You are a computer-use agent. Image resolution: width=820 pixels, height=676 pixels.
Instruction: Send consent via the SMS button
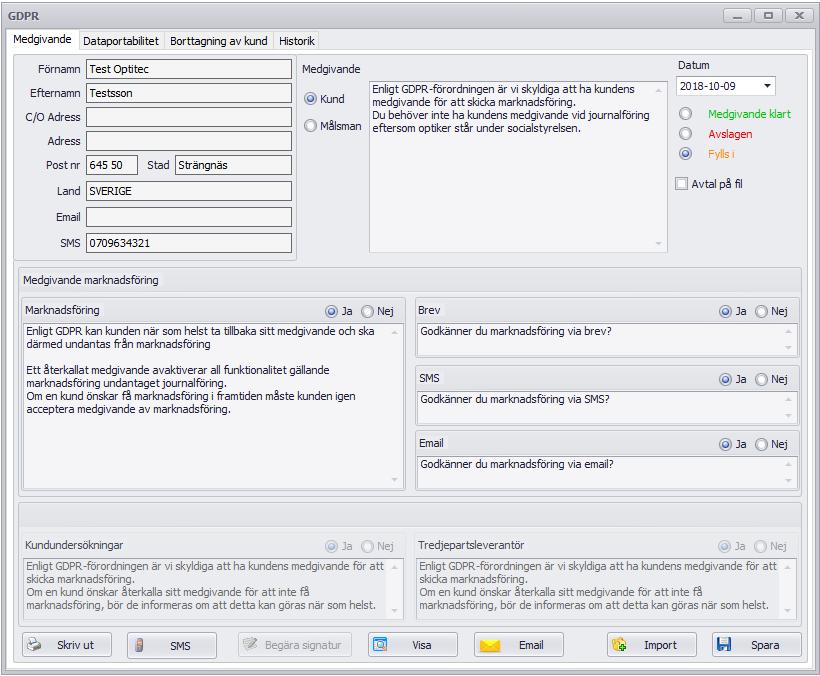point(172,645)
